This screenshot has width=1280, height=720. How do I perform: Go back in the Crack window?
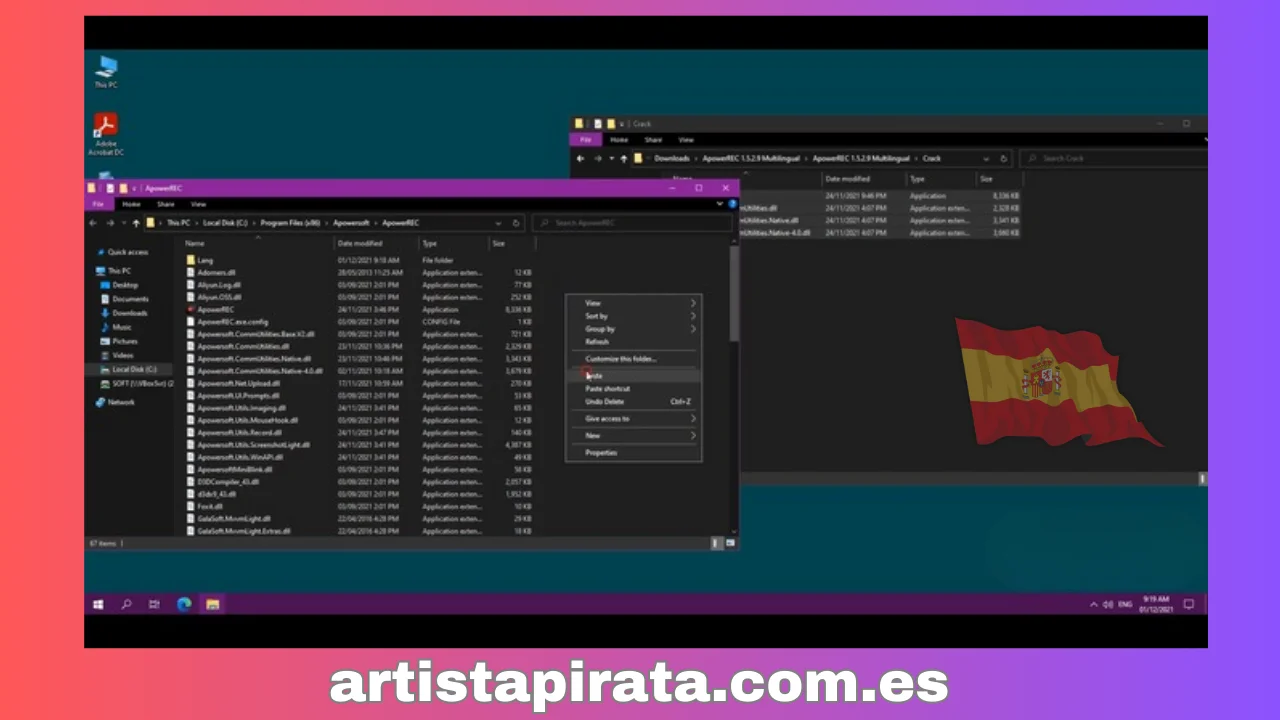(x=581, y=158)
